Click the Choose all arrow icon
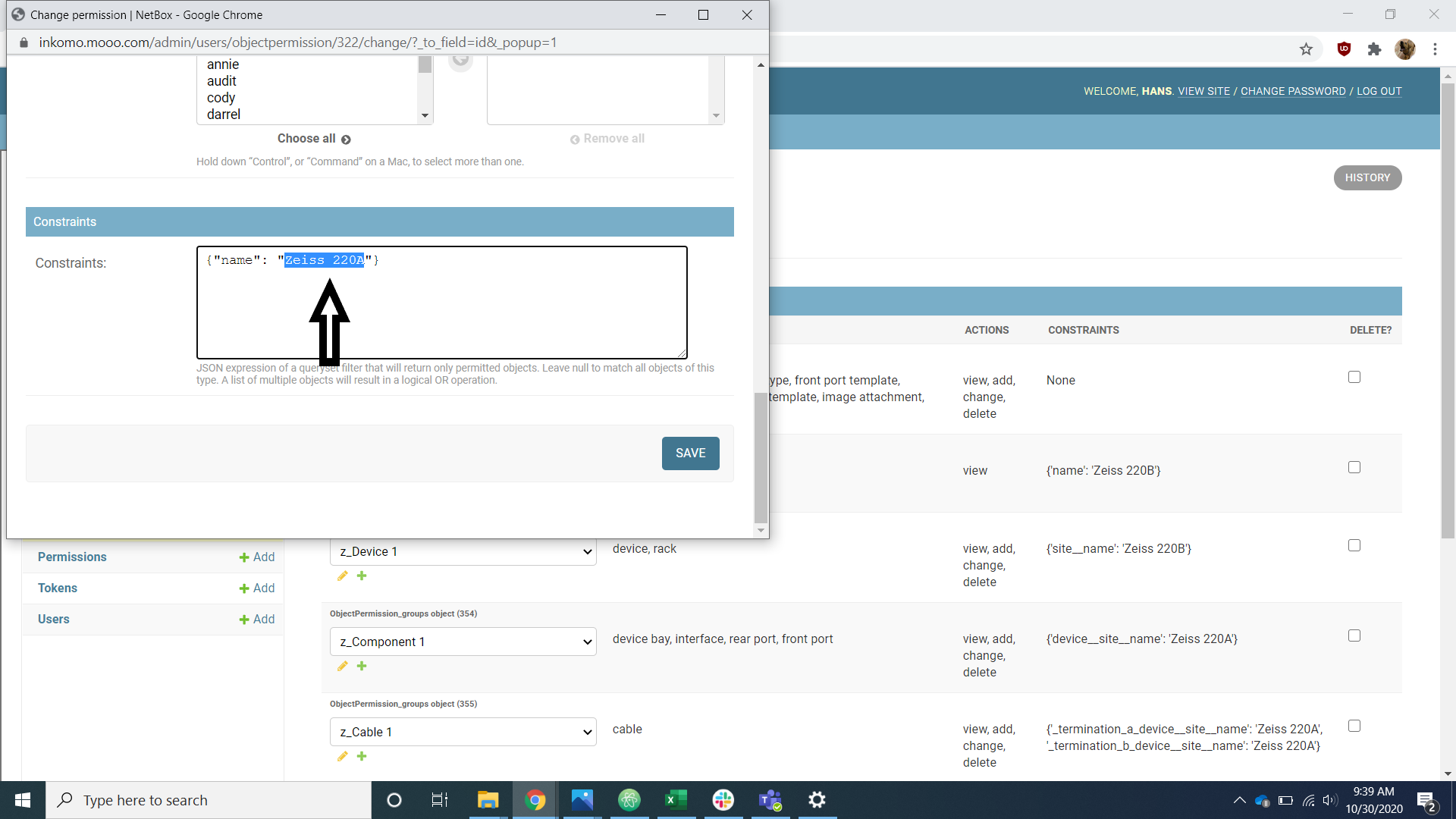The image size is (1456, 819). point(346,140)
